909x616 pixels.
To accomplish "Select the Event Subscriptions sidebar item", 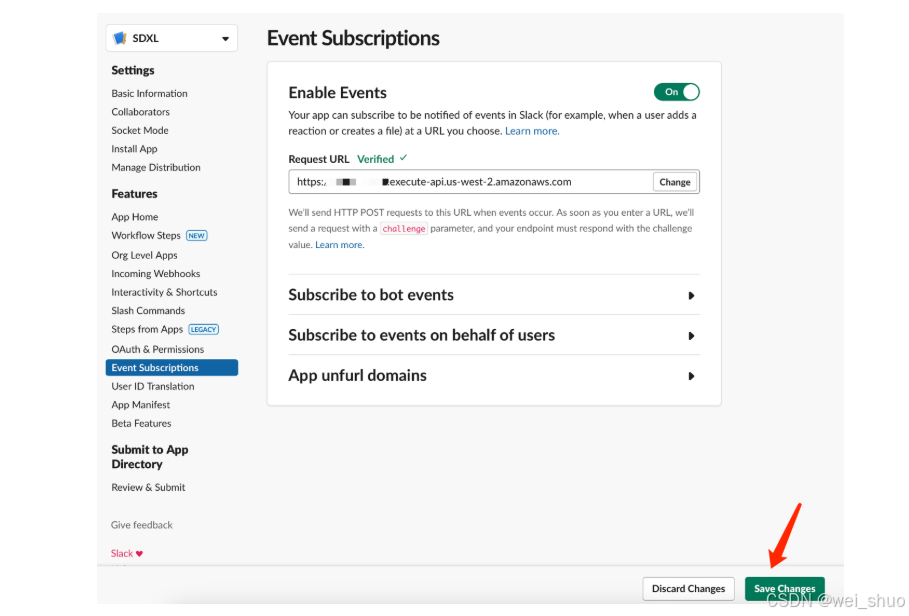I will [x=172, y=367].
